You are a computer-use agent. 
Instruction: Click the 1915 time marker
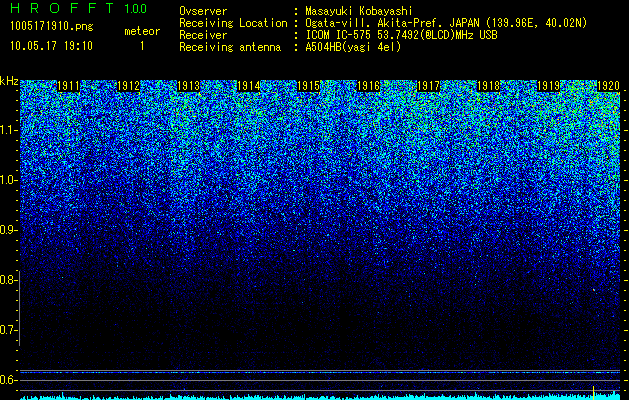[x=308, y=86]
